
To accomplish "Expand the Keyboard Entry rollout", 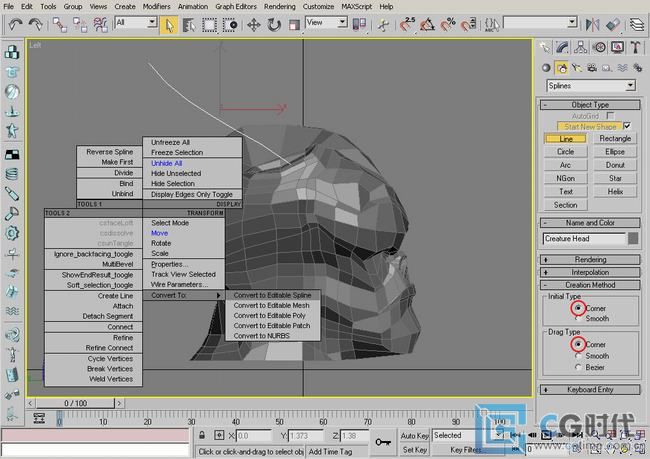I will (590, 389).
